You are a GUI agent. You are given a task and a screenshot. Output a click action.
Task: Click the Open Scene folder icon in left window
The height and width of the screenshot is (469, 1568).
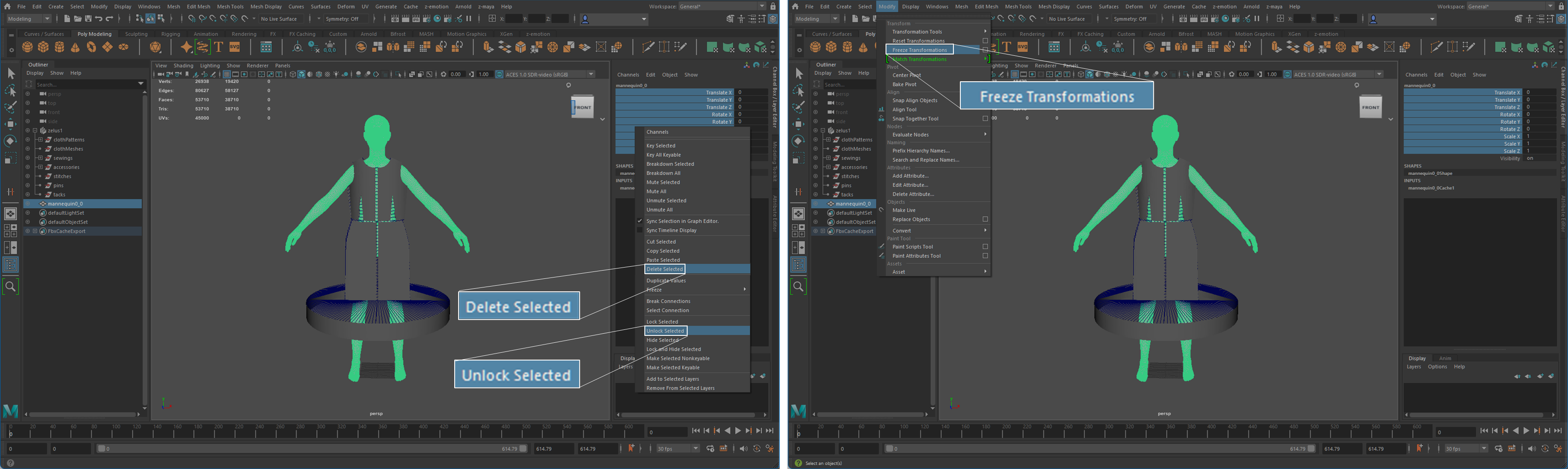(77, 19)
